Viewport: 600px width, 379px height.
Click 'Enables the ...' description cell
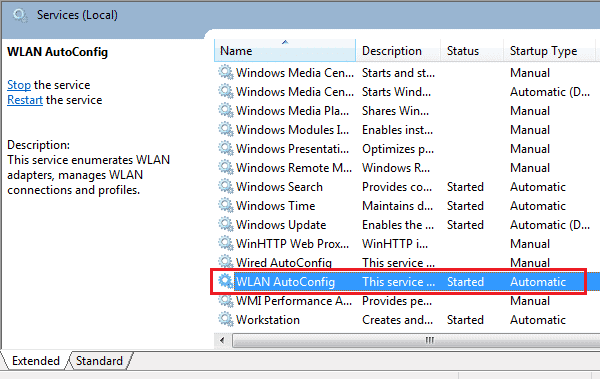398,224
